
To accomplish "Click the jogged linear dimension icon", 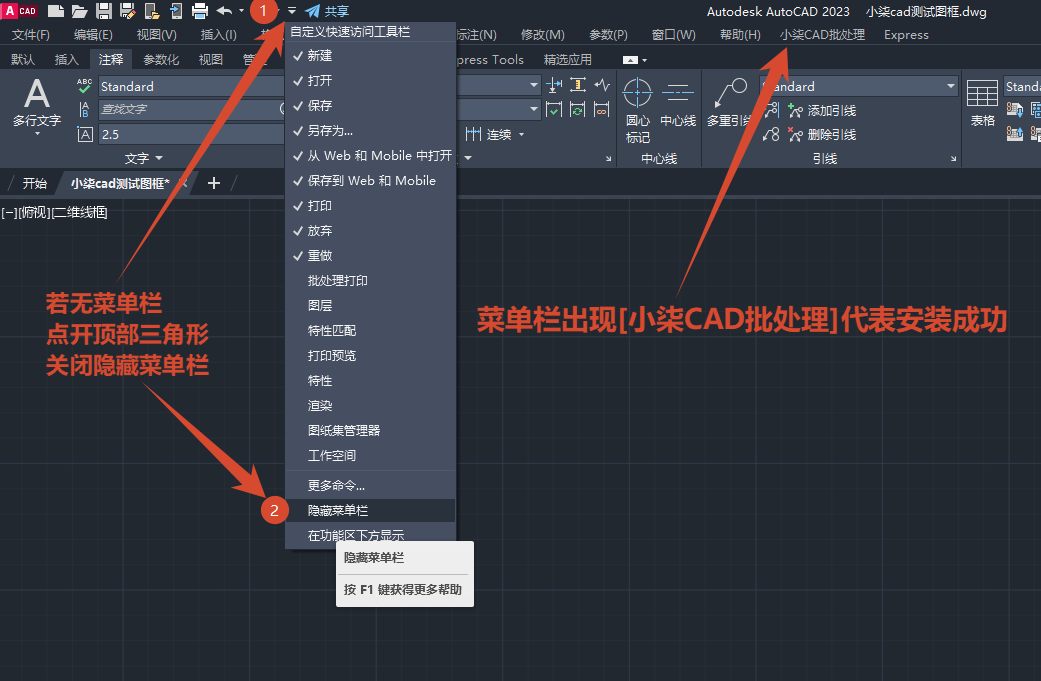I will tap(602, 85).
